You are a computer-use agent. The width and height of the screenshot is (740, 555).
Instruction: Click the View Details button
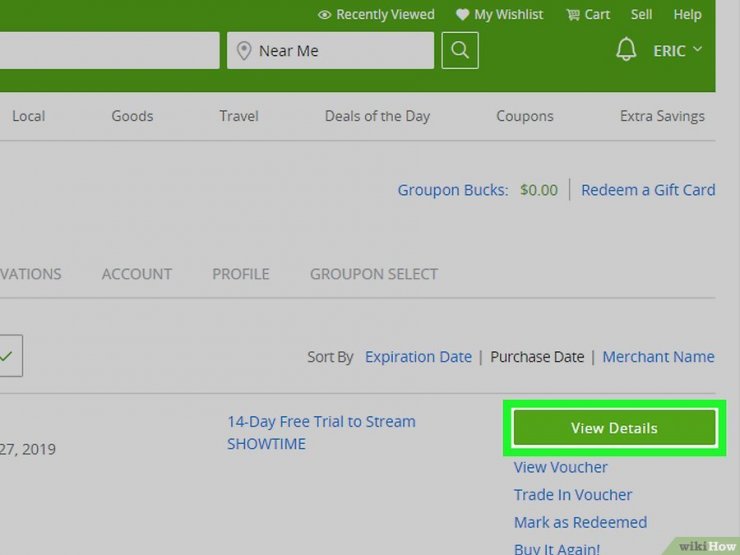pyautogui.click(x=614, y=428)
